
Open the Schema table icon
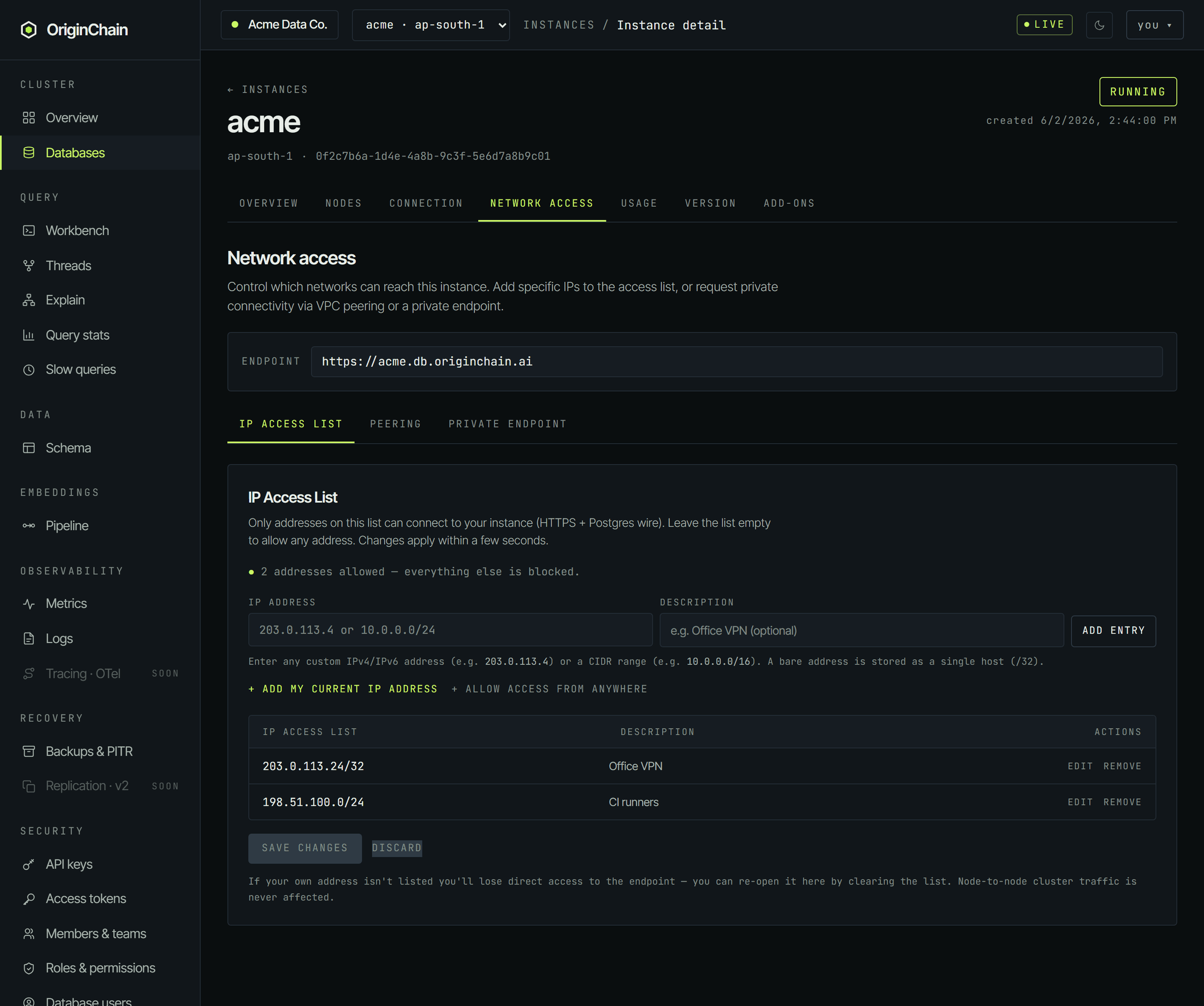(x=28, y=448)
